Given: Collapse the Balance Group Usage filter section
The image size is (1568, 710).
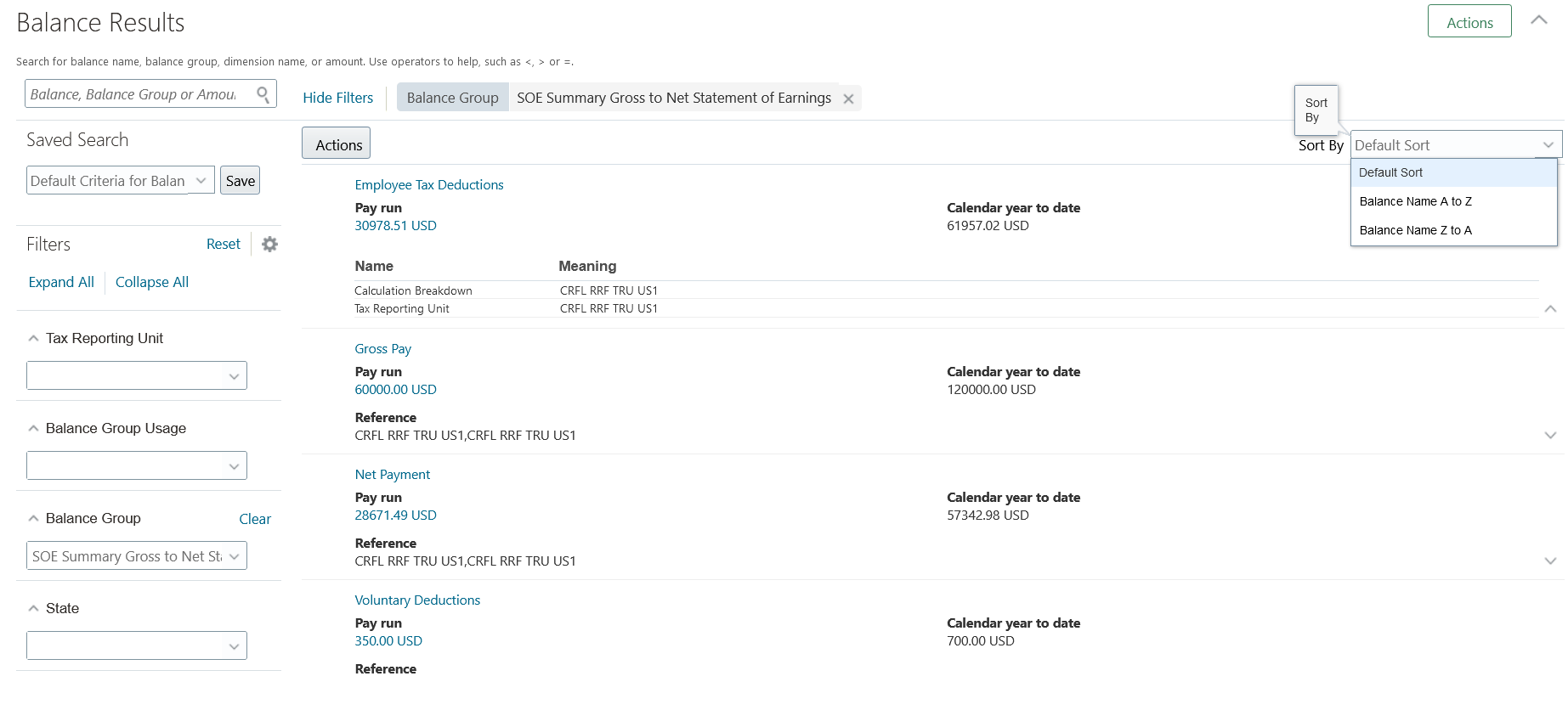Looking at the screenshot, I should point(34,429).
